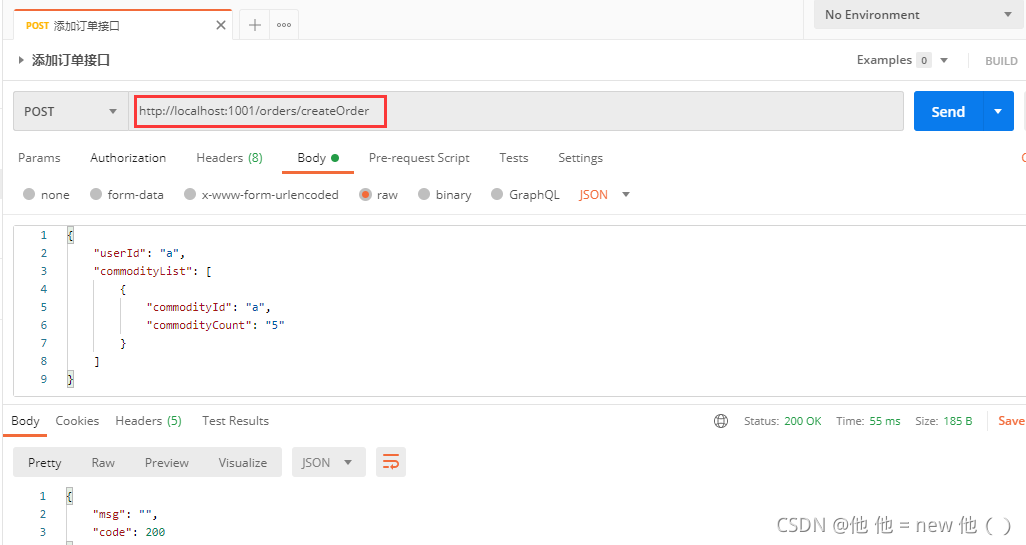
Task: Click the Status 200 OK text
Action: [x=783, y=421]
